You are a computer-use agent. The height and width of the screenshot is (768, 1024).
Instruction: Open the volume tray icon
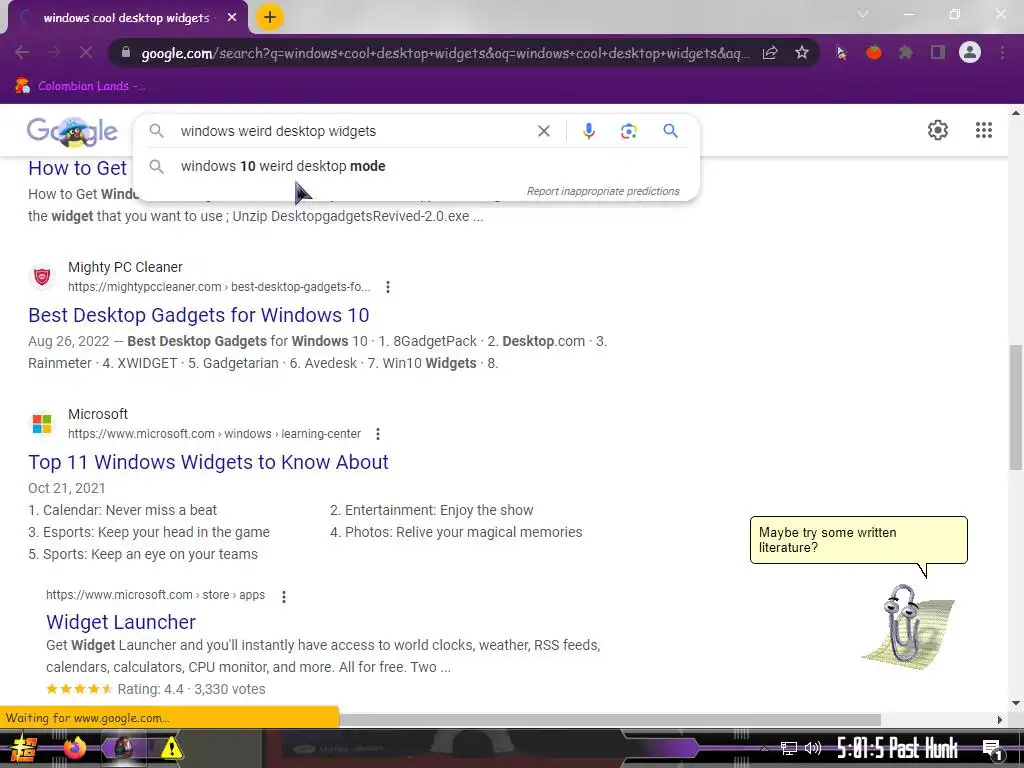click(x=812, y=748)
